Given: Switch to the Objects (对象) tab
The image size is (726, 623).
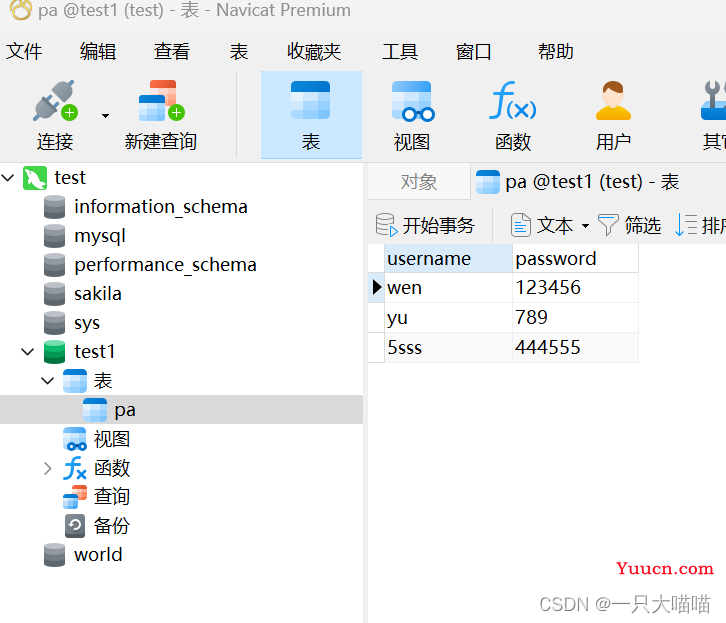Looking at the screenshot, I should [419, 182].
